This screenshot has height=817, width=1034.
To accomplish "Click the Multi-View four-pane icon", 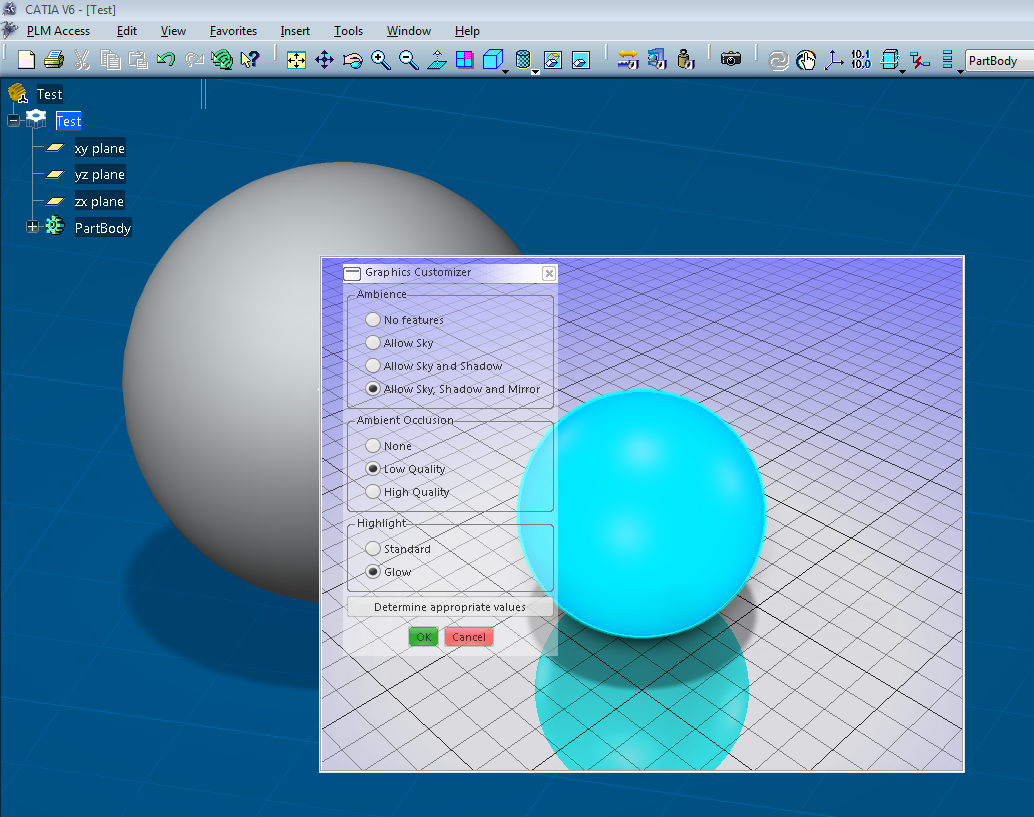I will 465,60.
